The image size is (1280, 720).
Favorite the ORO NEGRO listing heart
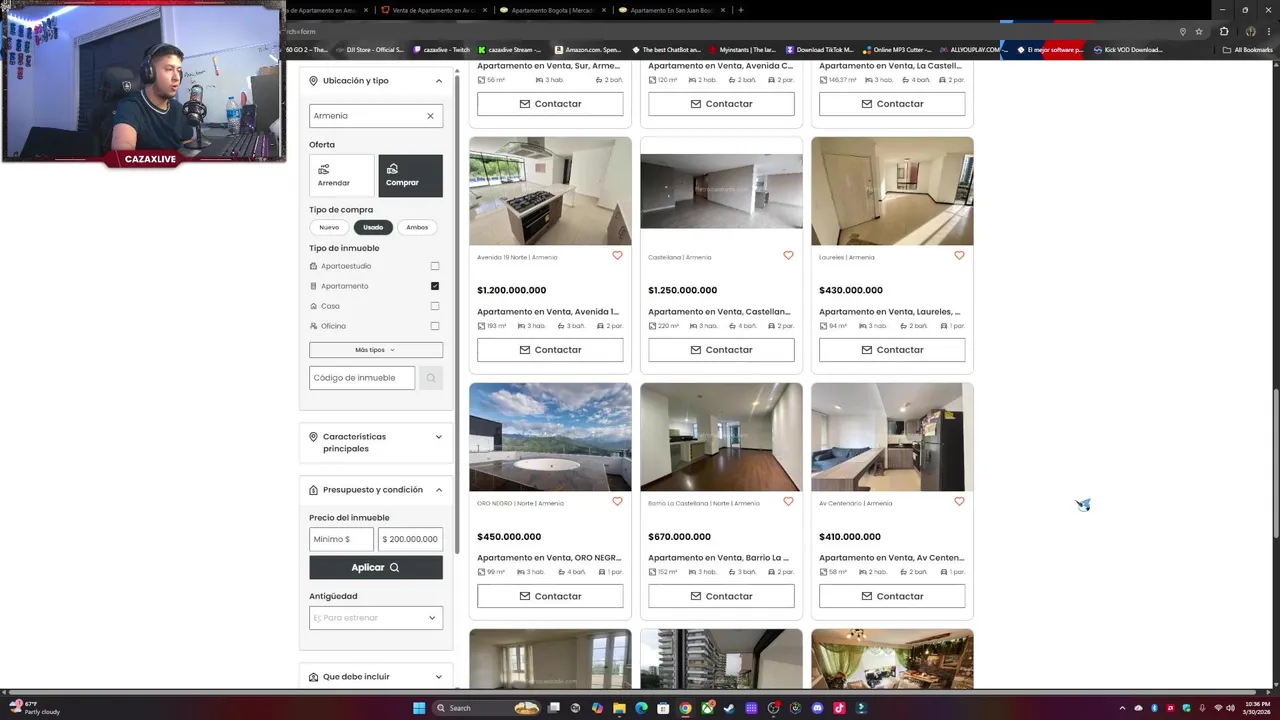pyautogui.click(x=617, y=502)
